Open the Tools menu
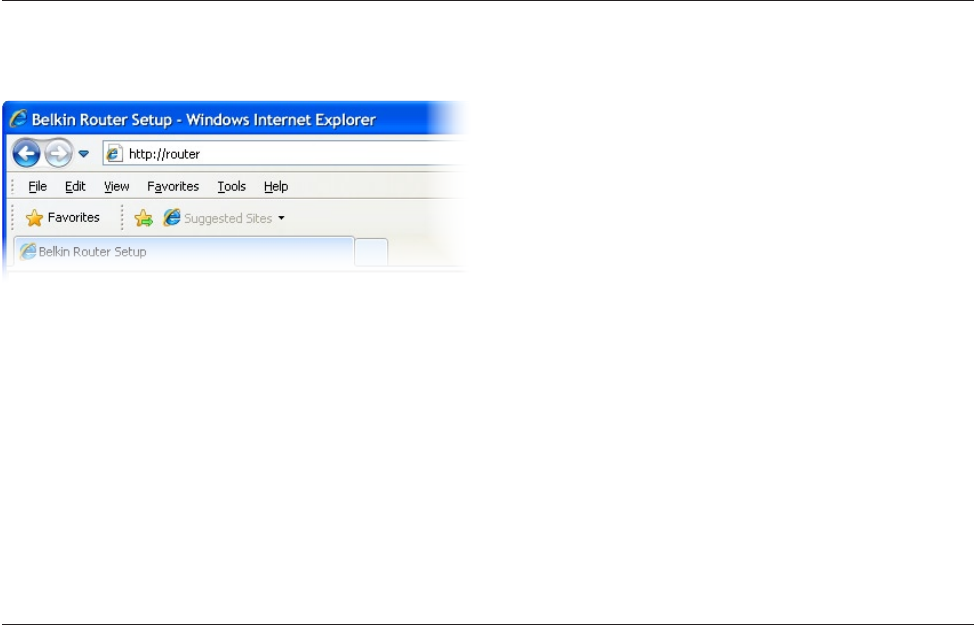Screen dimensions: 974x625 click(x=232, y=186)
